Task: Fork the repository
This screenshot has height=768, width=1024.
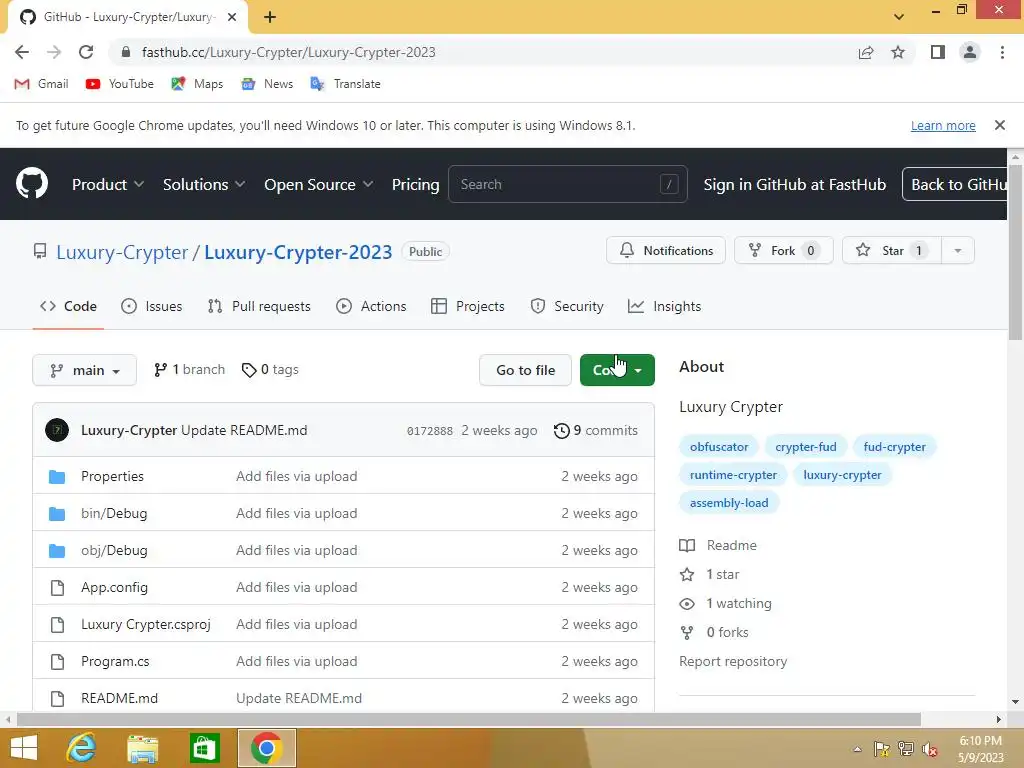Action: [x=784, y=250]
